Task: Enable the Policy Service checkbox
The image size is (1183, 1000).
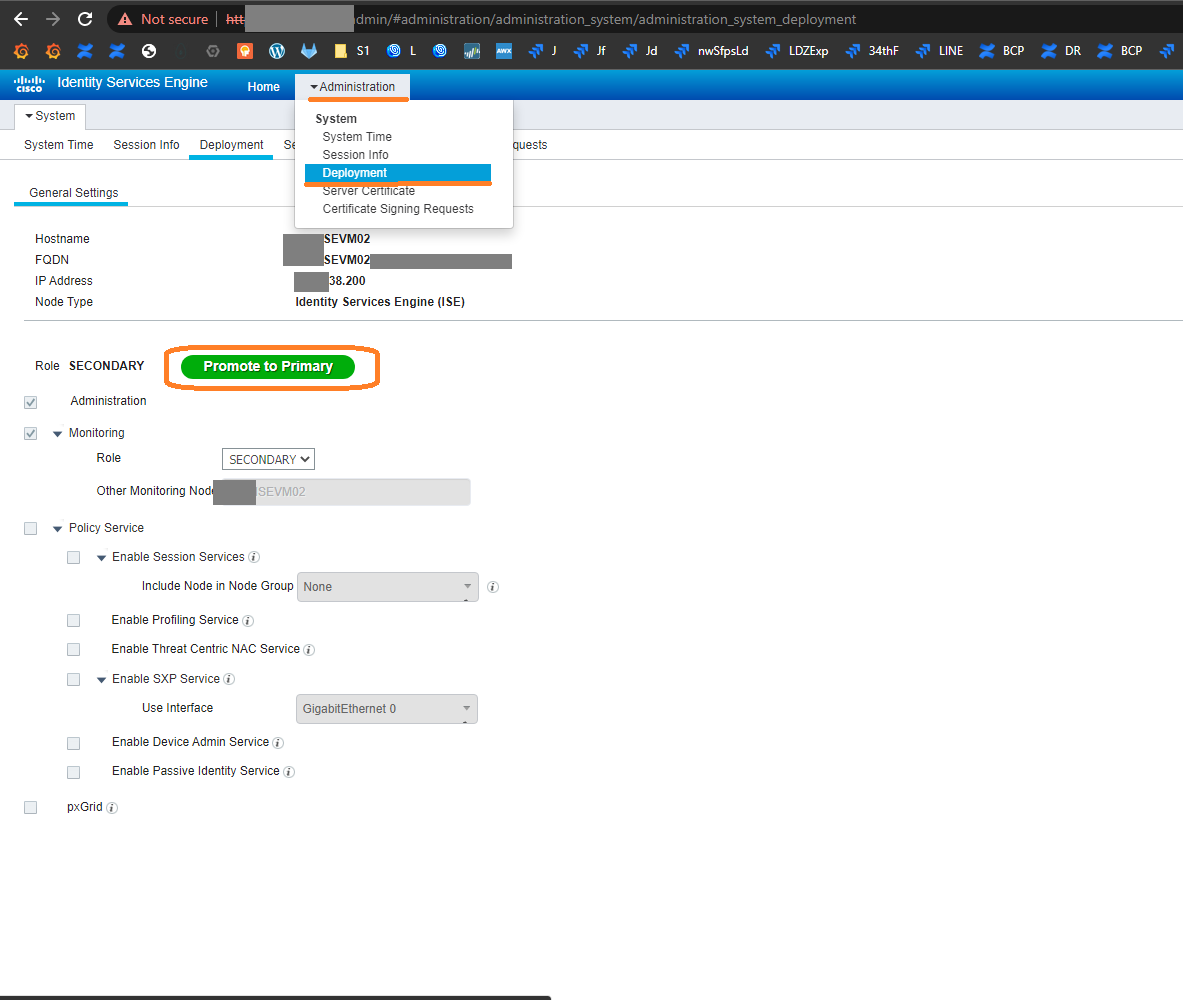Action: pyautogui.click(x=30, y=528)
